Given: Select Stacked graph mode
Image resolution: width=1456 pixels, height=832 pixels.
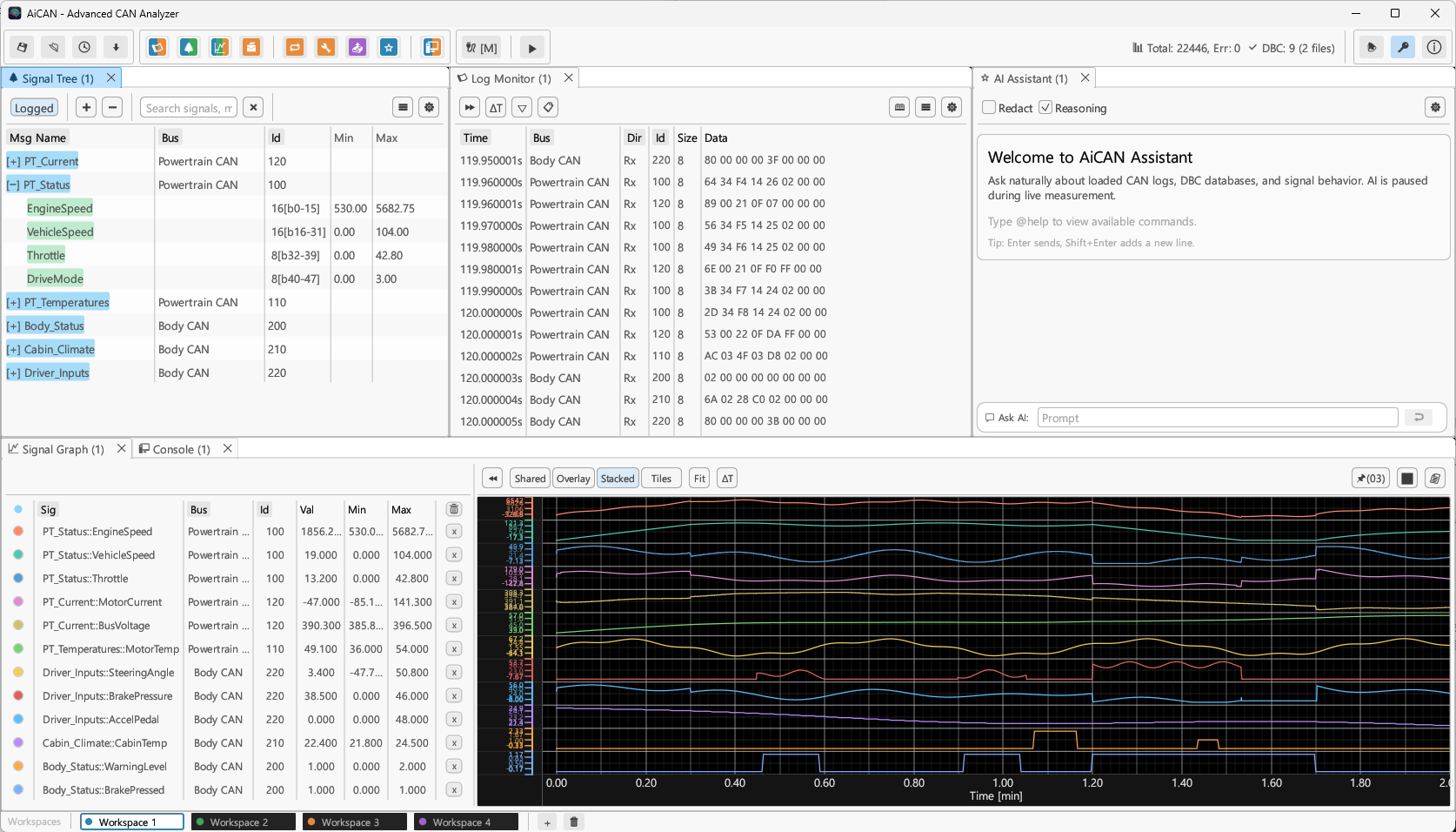Looking at the screenshot, I should point(618,478).
